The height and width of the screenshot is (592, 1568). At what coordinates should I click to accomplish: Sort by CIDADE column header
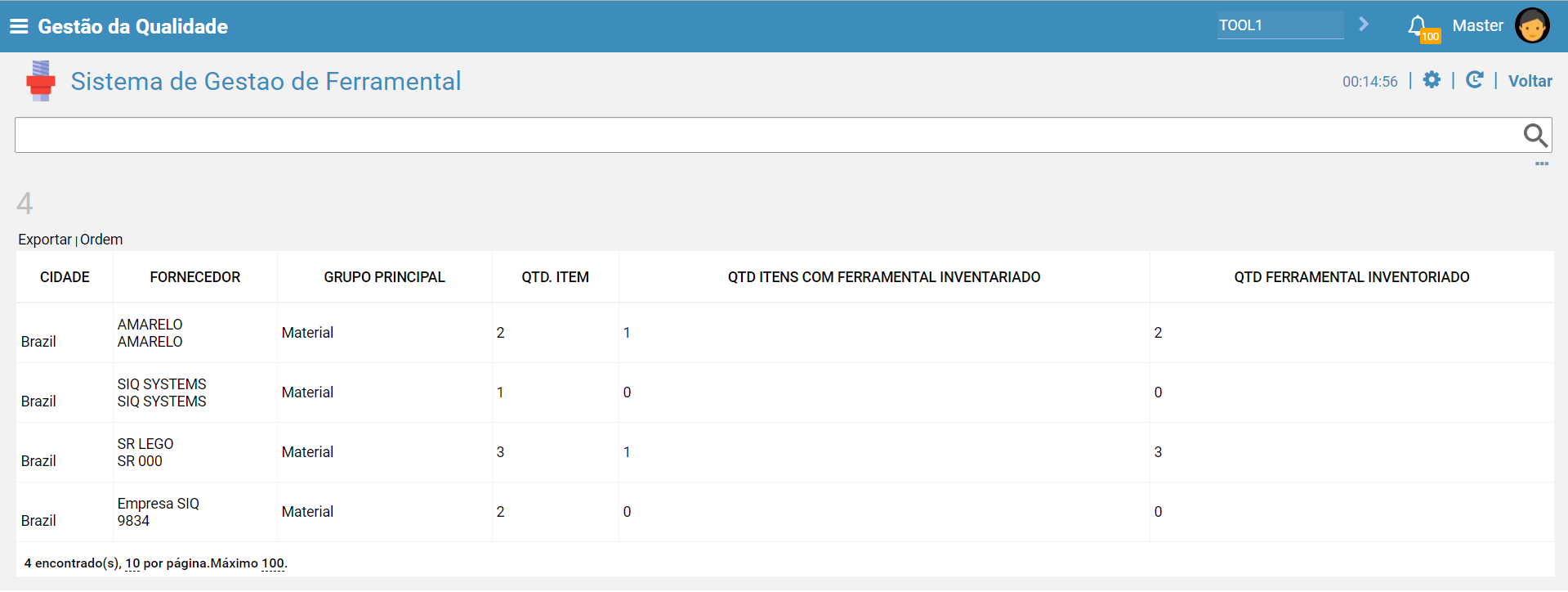[x=65, y=277]
